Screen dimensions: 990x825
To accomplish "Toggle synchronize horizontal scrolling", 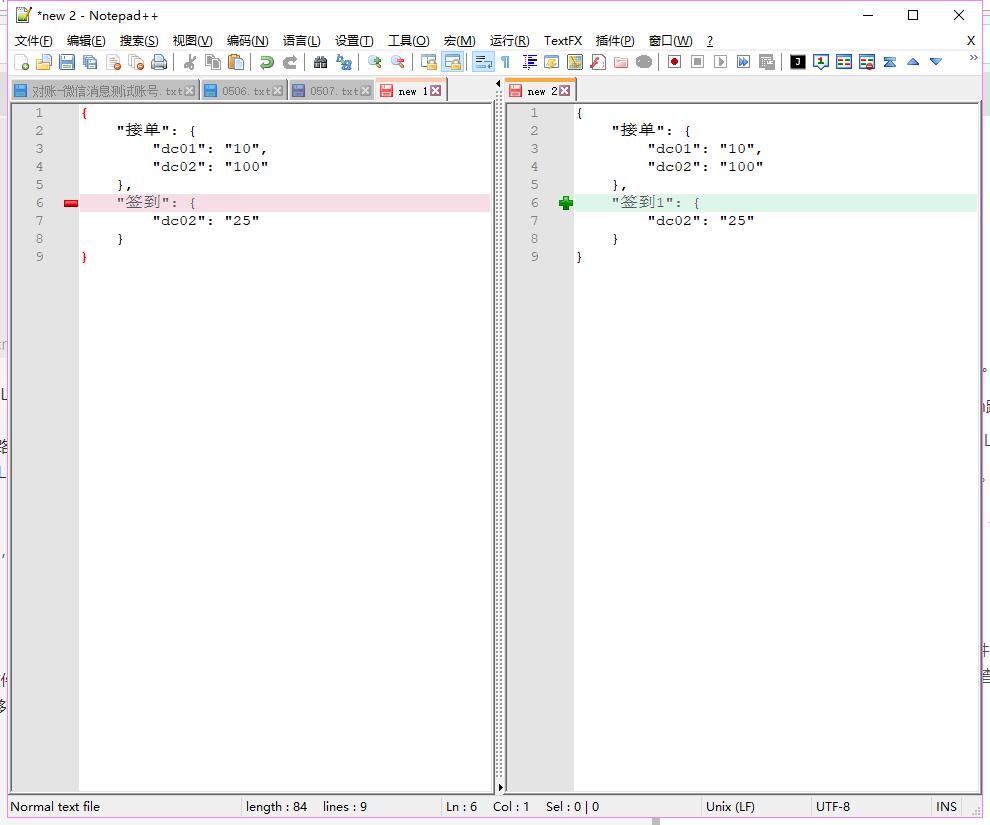I will click(x=452, y=62).
